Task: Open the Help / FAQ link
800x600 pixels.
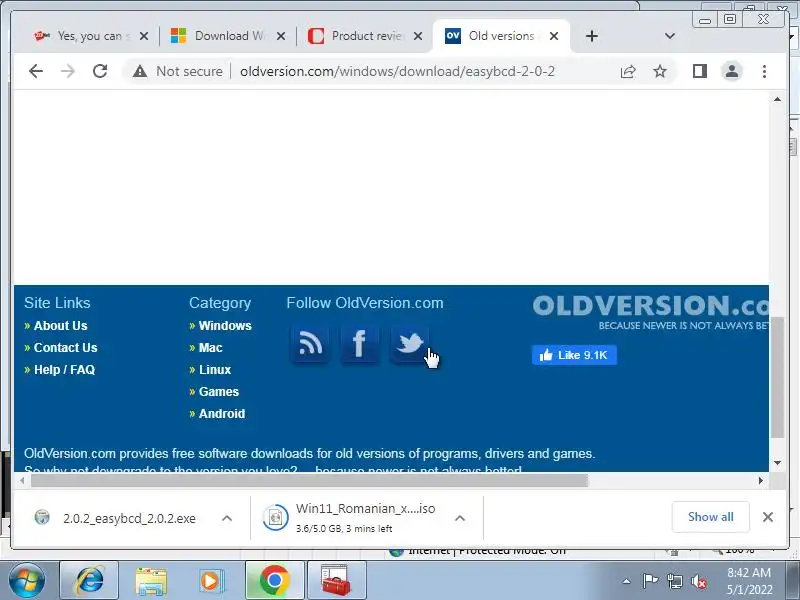Action: coord(64,369)
